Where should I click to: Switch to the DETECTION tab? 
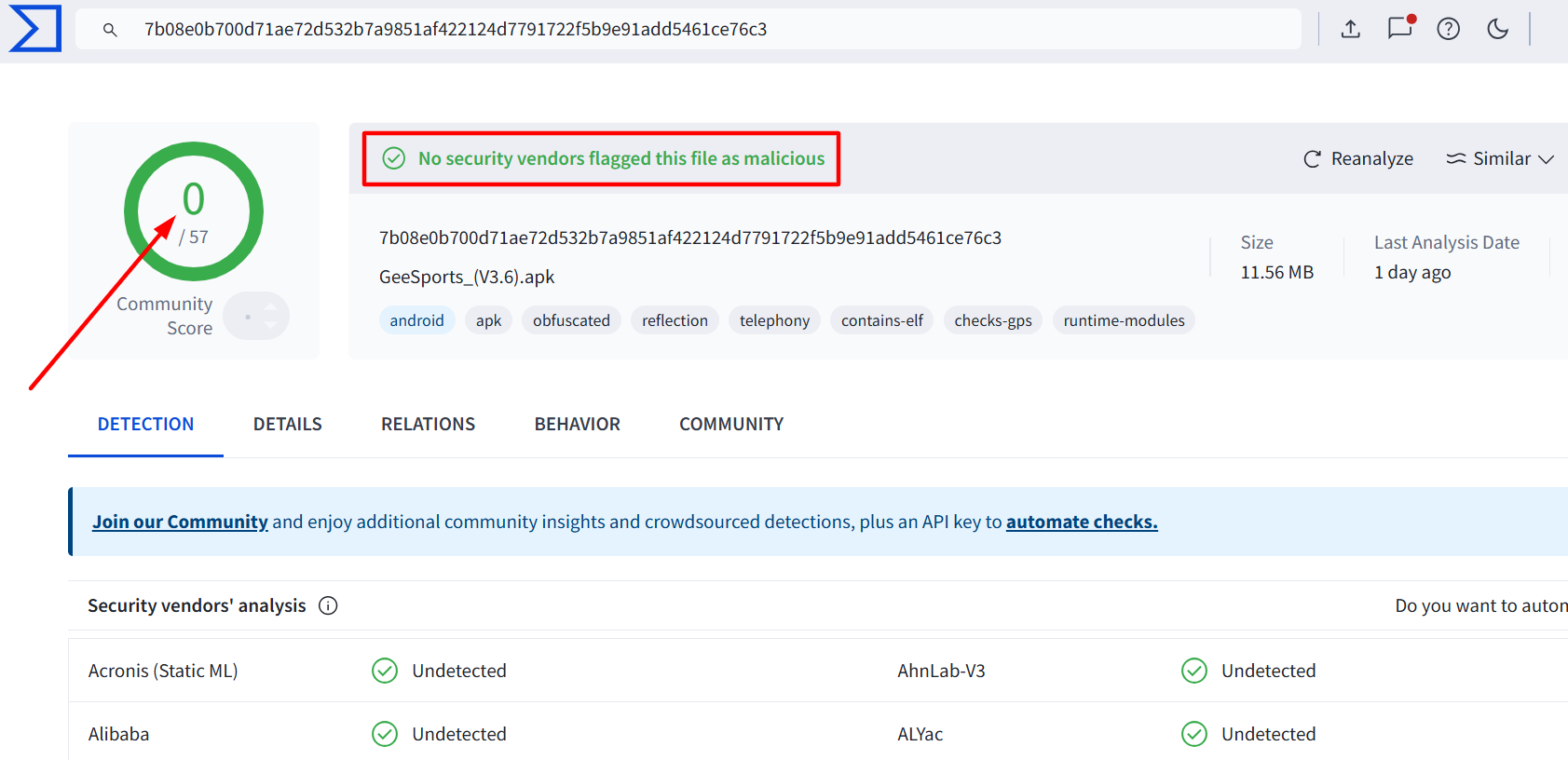click(145, 424)
